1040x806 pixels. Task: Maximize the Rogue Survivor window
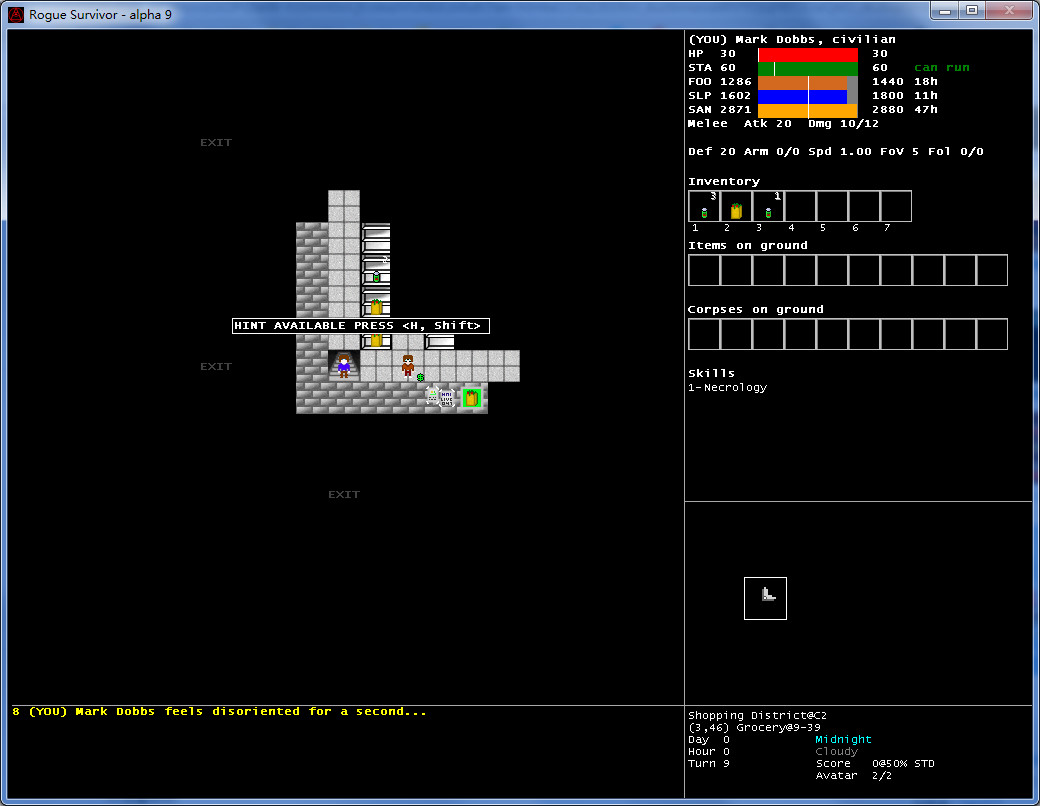972,10
